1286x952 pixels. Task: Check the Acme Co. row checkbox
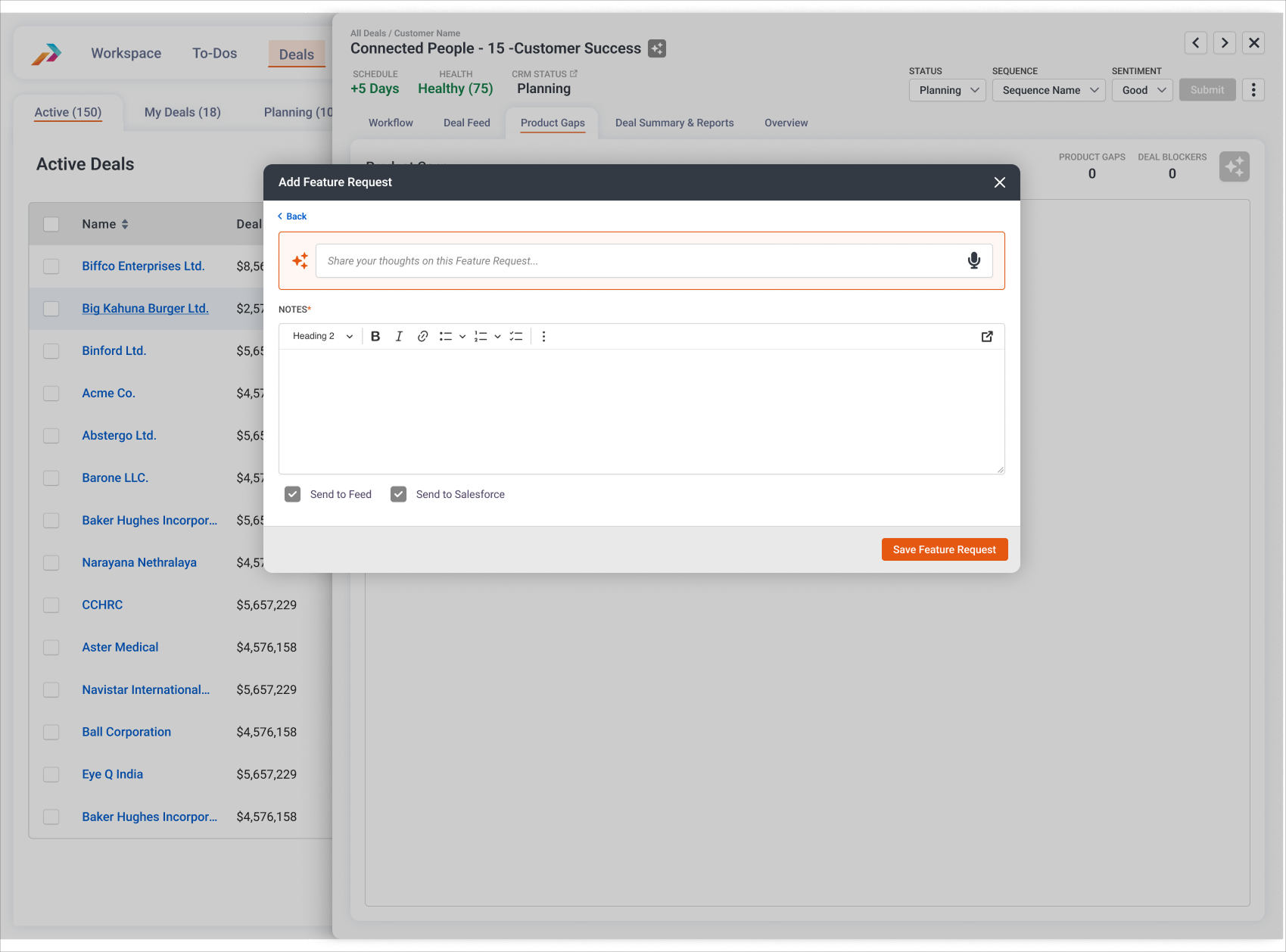pos(51,394)
